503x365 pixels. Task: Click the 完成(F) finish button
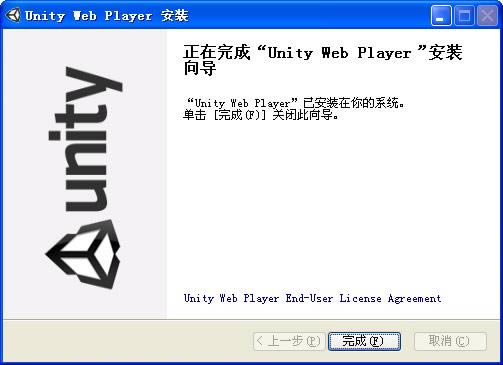click(x=364, y=341)
